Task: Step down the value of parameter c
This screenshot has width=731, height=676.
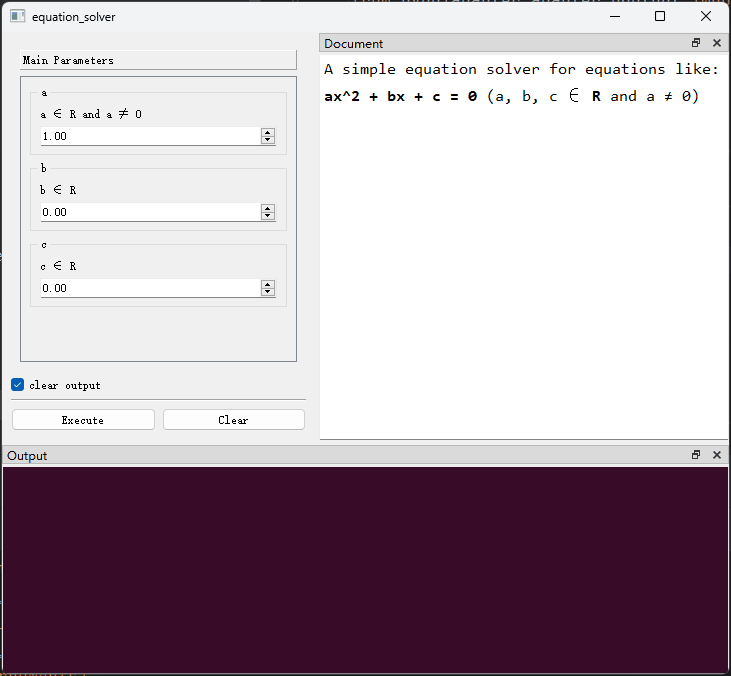Action: (x=267, y=292)
